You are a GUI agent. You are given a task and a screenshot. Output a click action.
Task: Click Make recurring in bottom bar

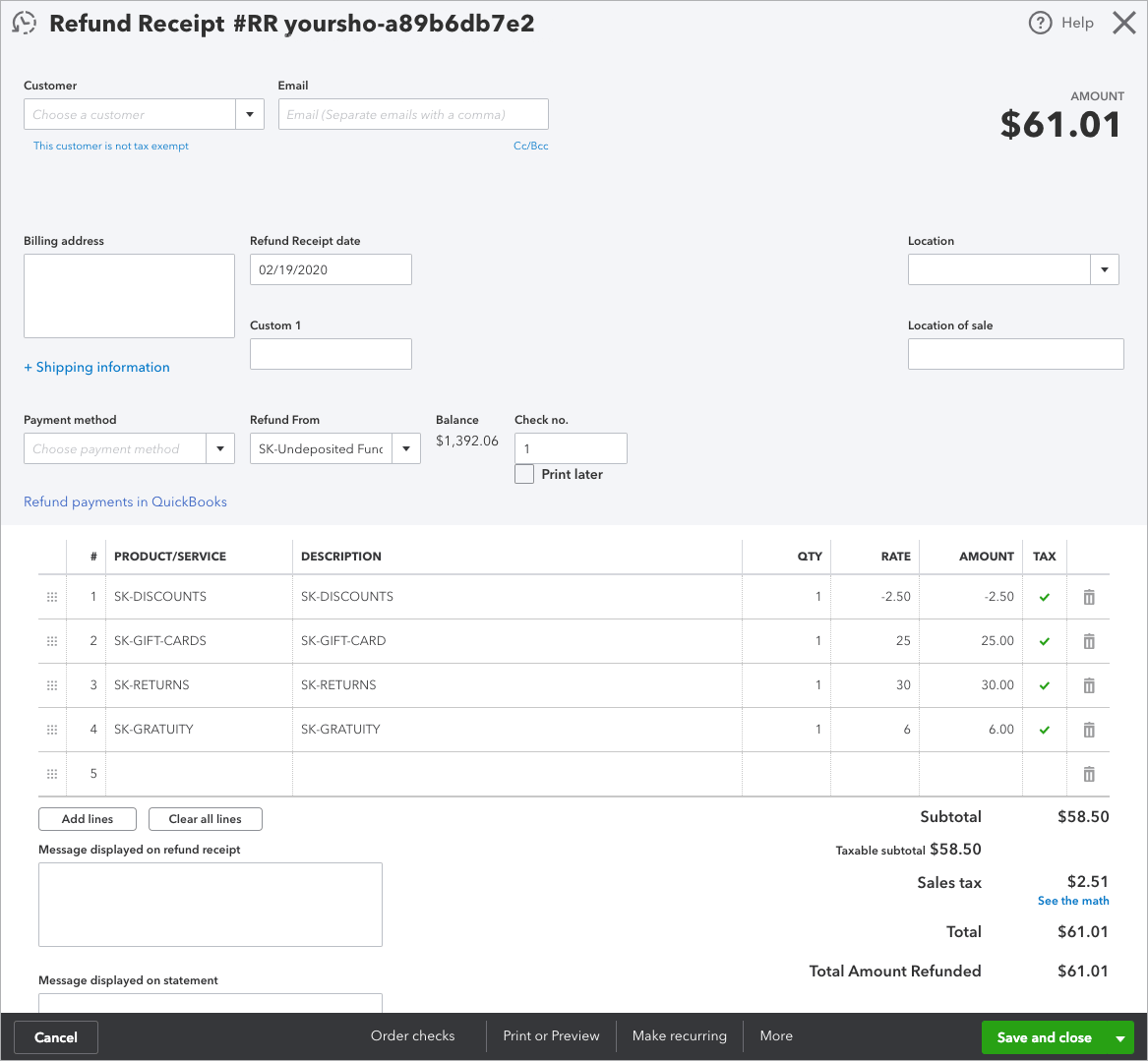[680, 1036]
